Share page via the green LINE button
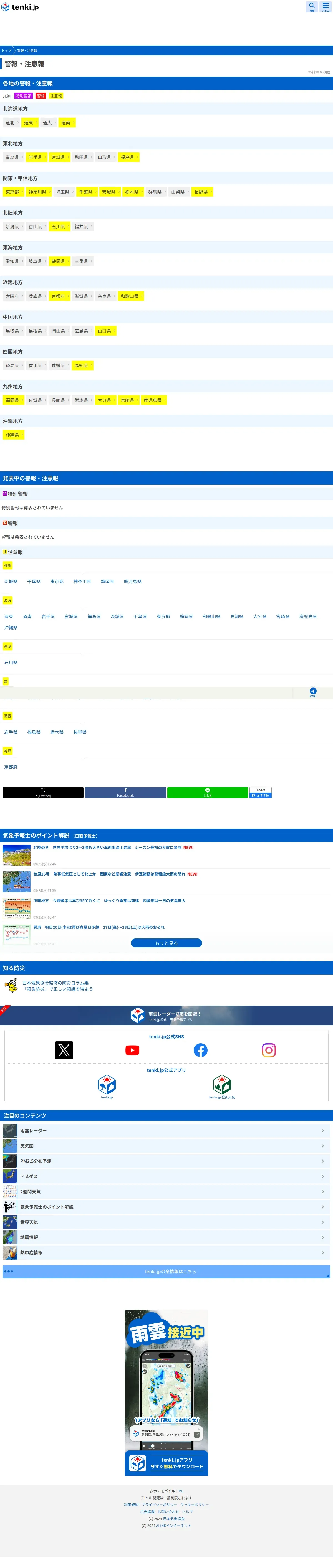This screenshot has height=1568, width=333. (x=208, y=792)
